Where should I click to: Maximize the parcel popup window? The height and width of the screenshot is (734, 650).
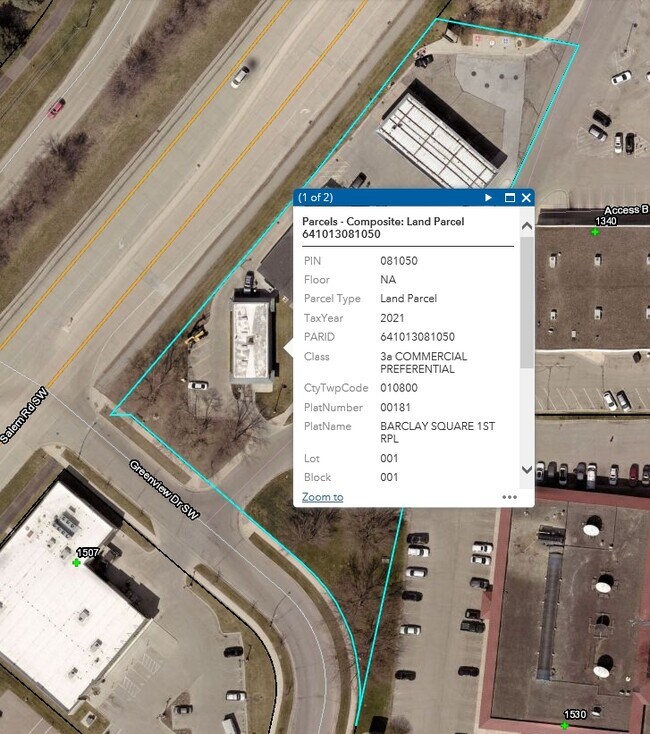point(509,198)
